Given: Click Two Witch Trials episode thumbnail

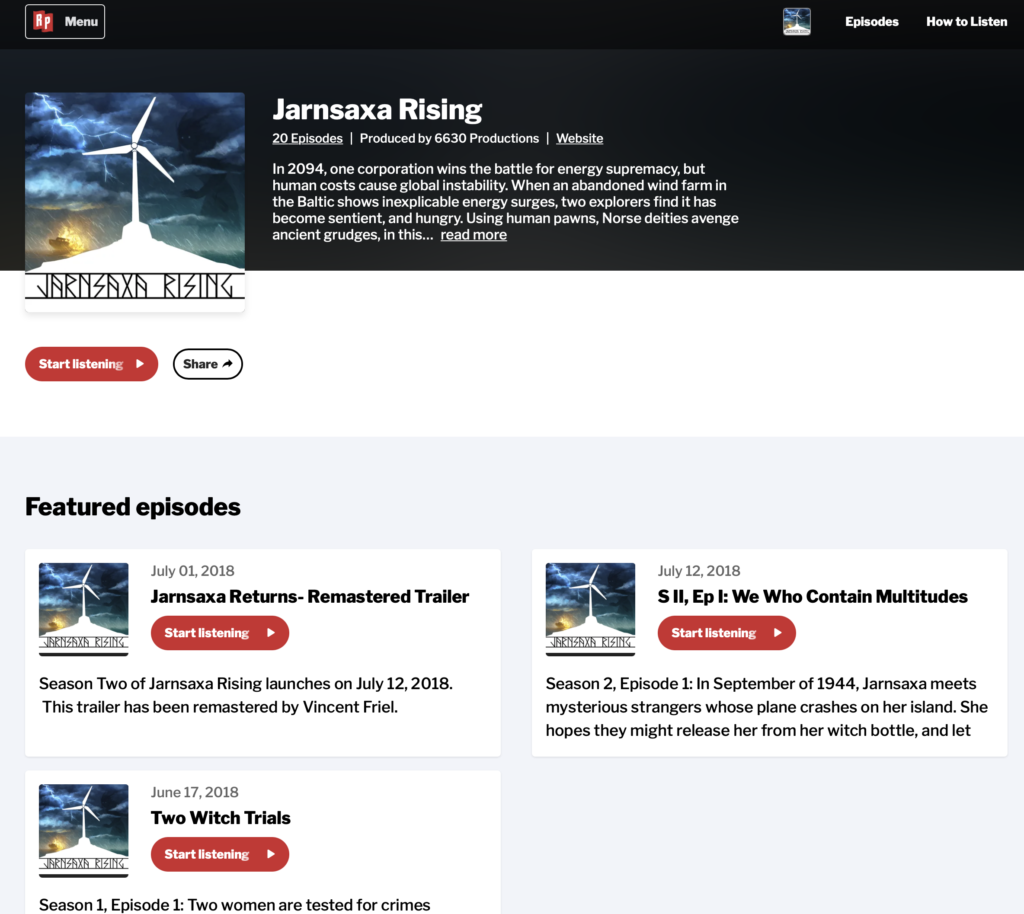Looking at the screenshot, I should click(x=84, y=830).
